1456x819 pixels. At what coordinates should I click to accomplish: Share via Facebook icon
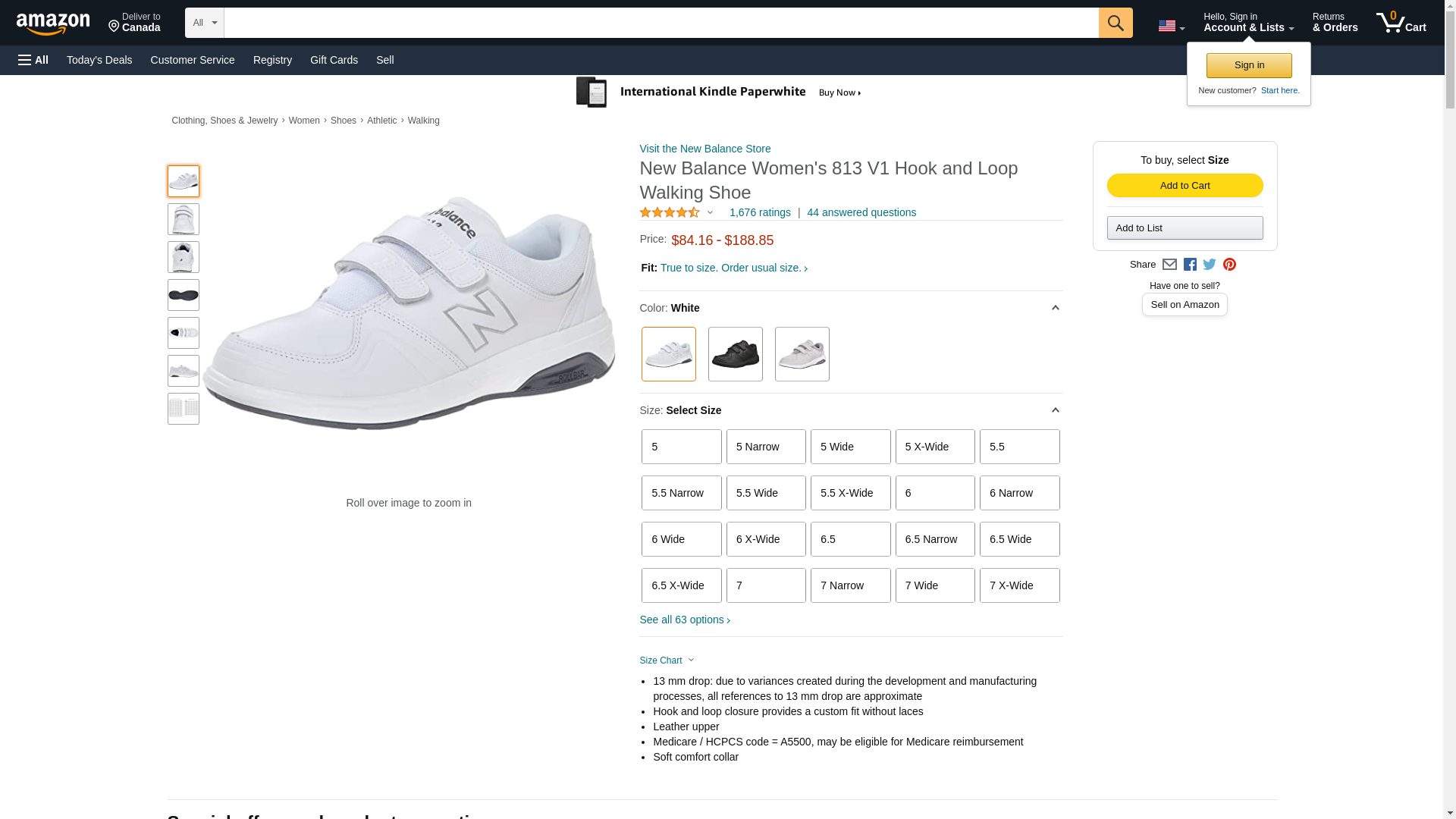[1190, 265]
